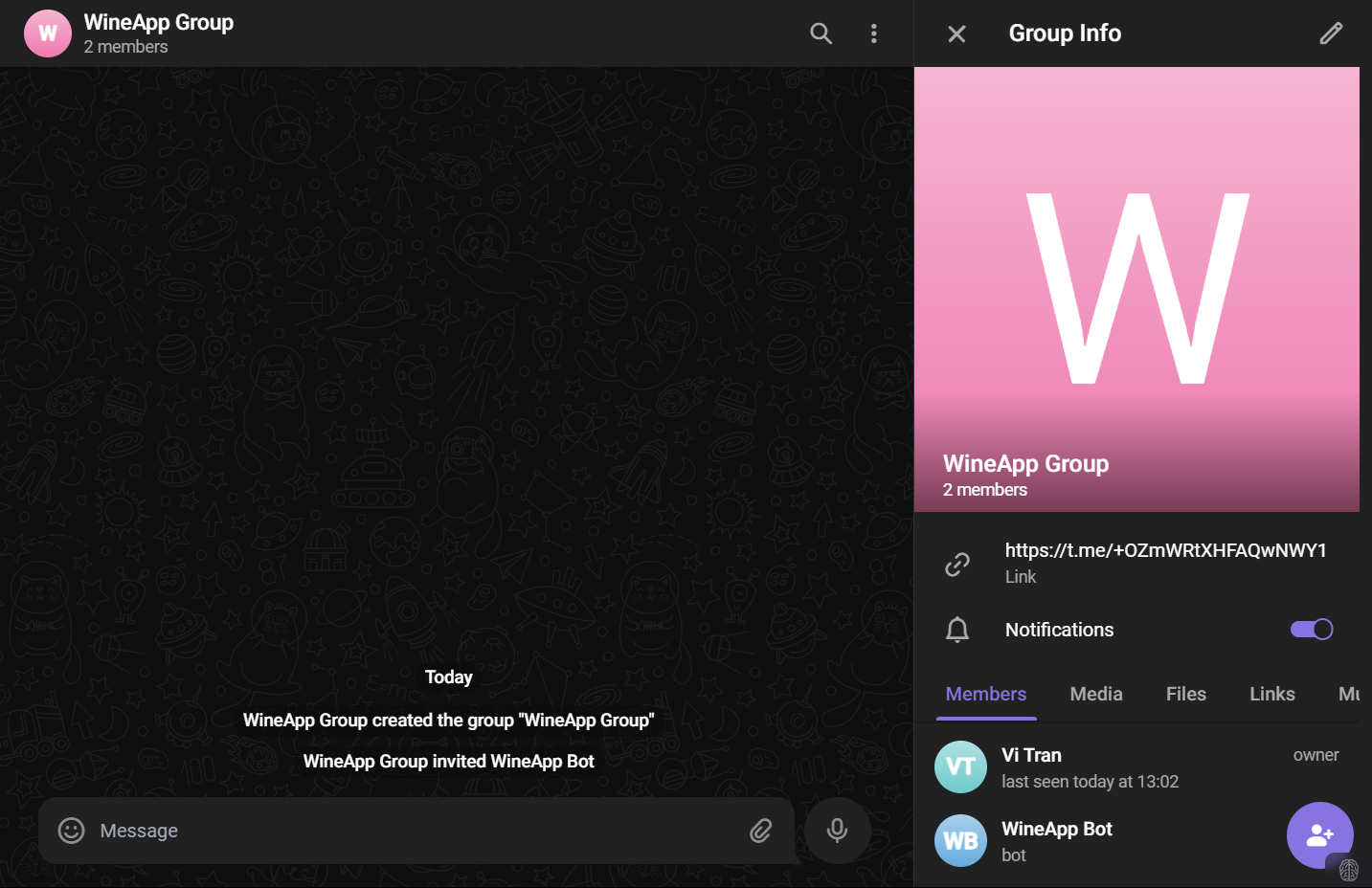Open the Links tab

click(1271, 694)
